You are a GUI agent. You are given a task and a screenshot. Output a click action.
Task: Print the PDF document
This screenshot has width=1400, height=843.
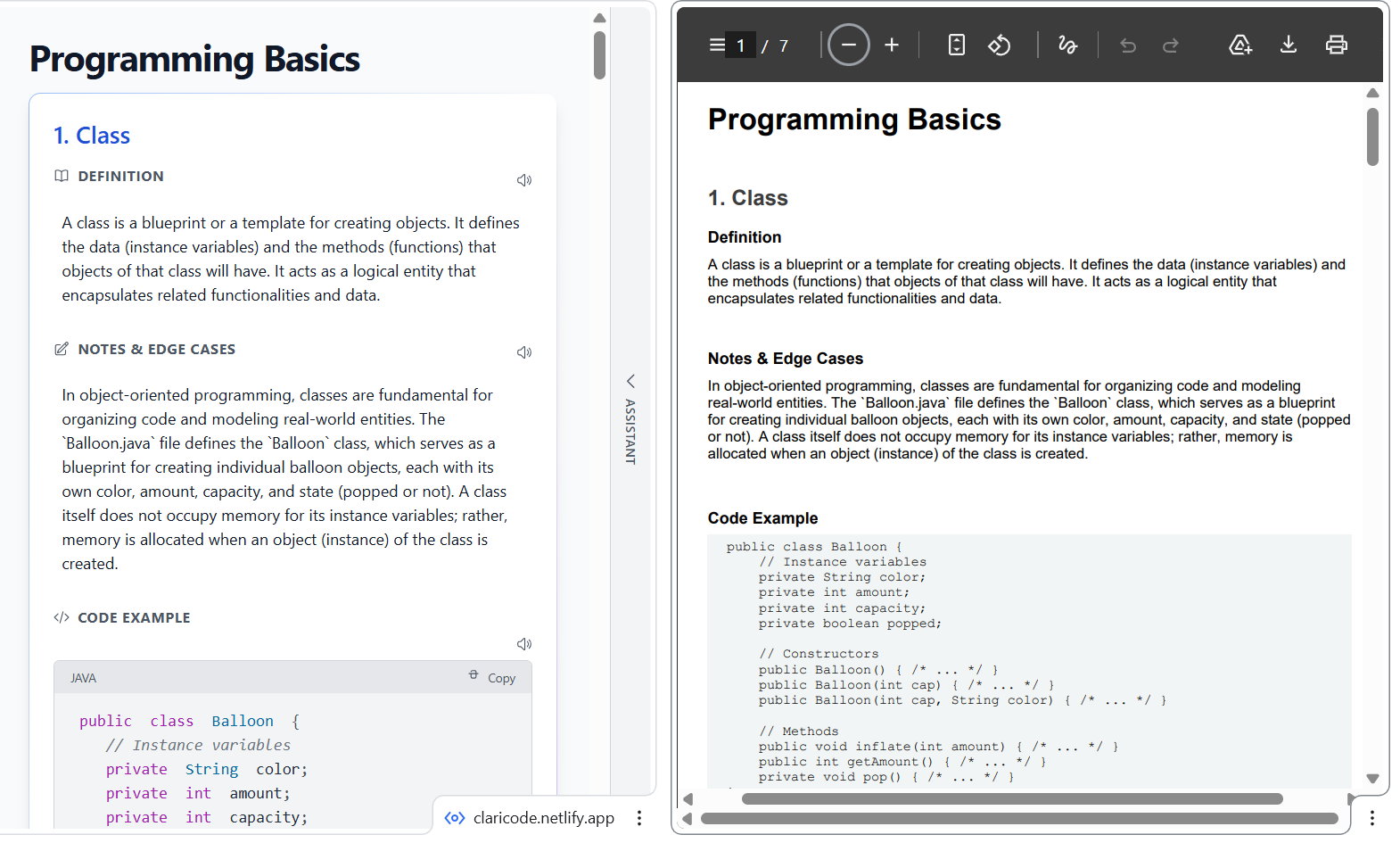(x=1337, y=45)
